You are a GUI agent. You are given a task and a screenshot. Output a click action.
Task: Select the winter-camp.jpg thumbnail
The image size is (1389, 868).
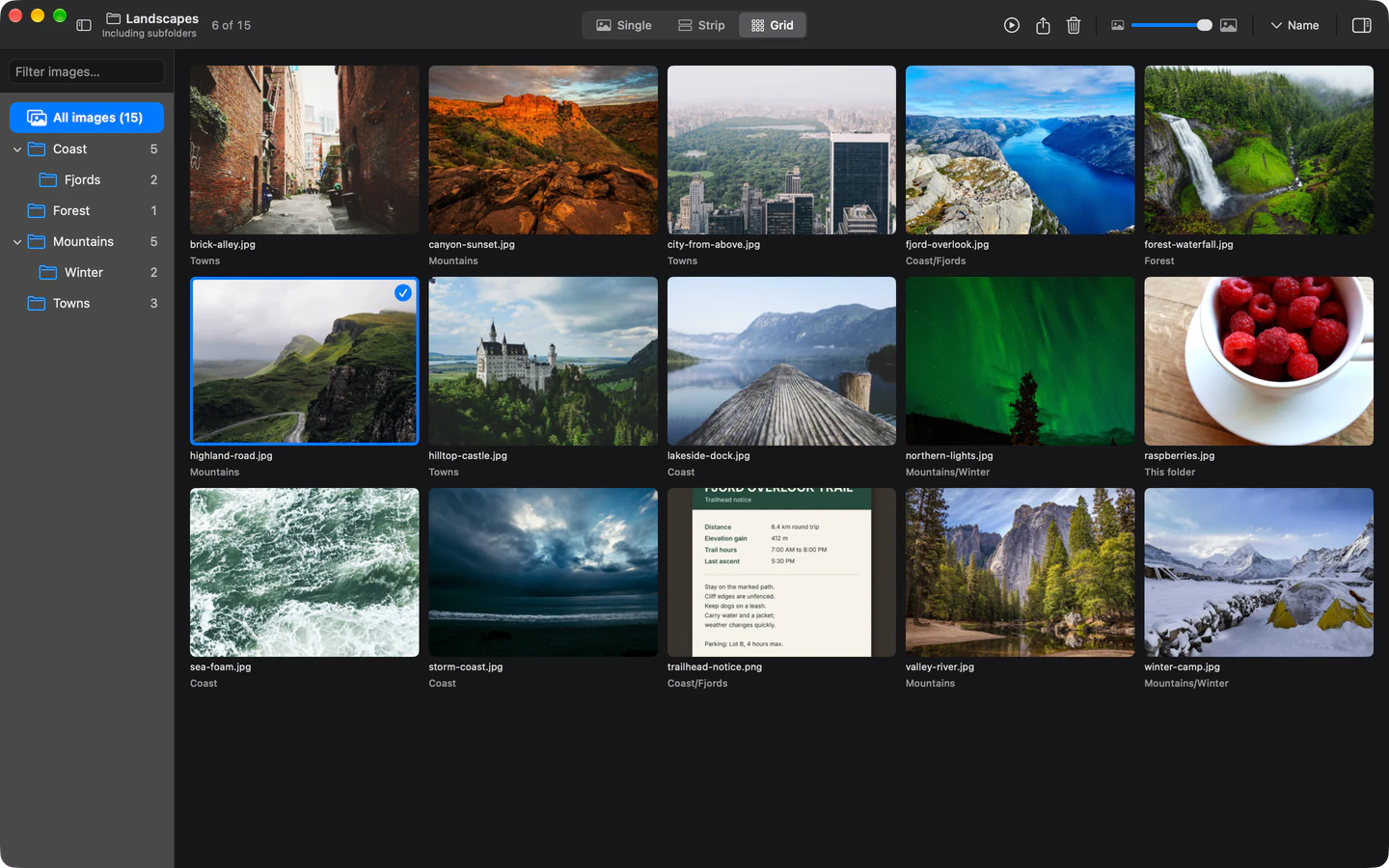1259,572
